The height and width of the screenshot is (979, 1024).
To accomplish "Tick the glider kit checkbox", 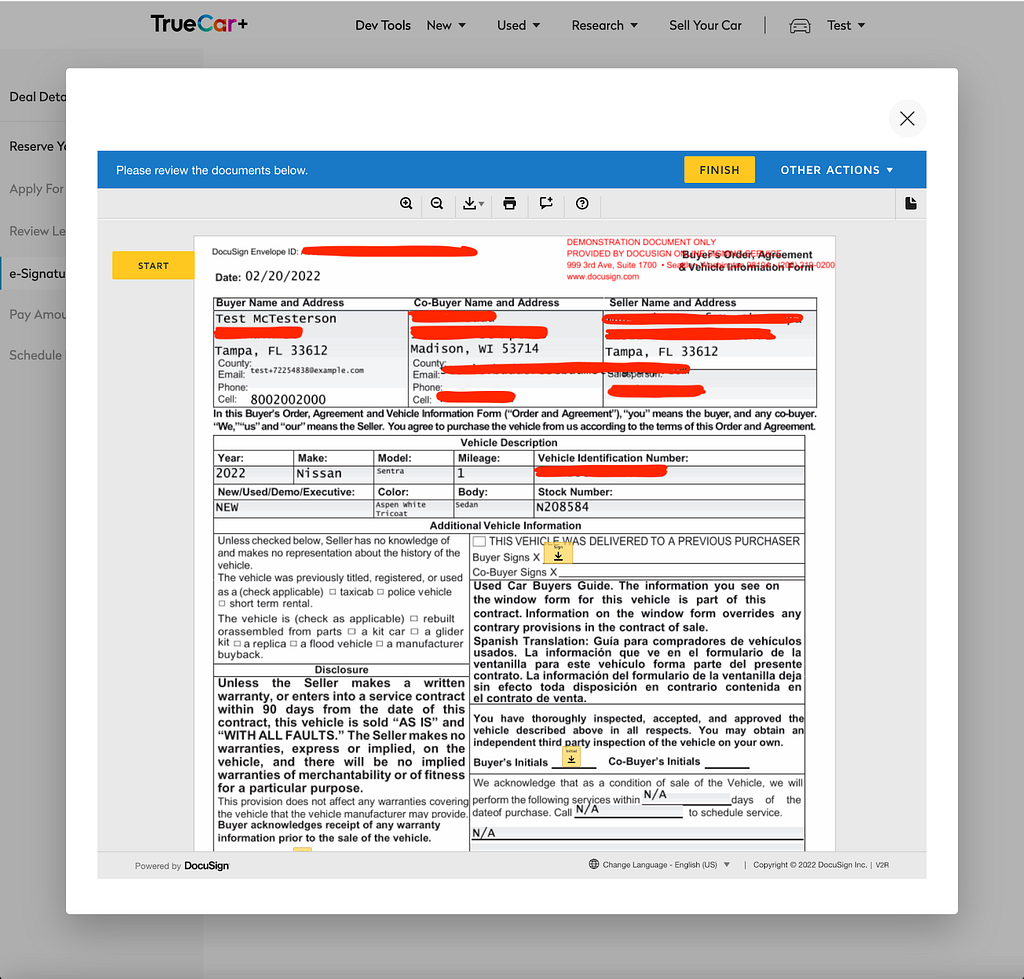I will [415, 632].
